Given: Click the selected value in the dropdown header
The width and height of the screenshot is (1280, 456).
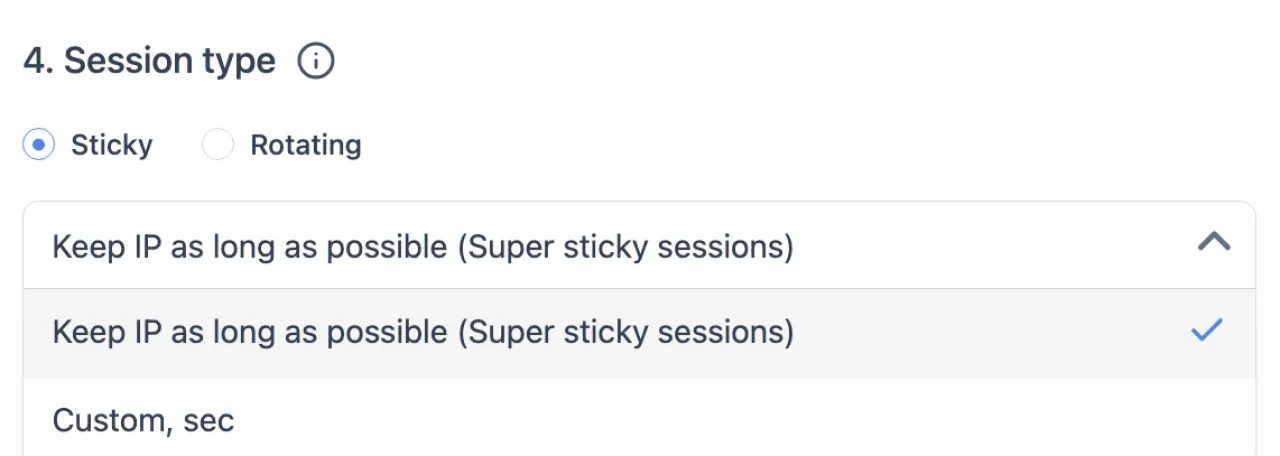Looking at the screenshot, I should [x=423, y=246].
